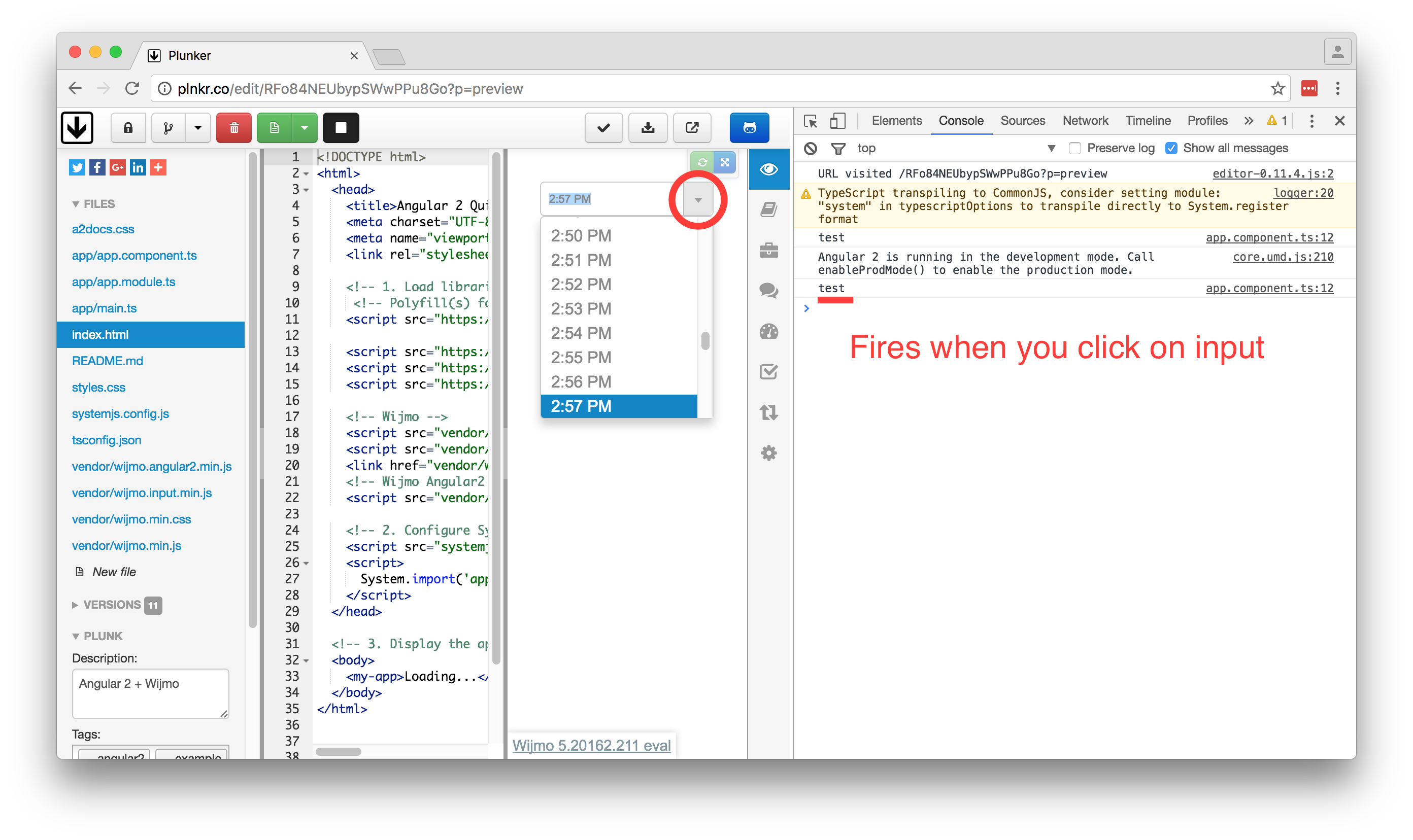
Task: Click the fork branch icon button
Action: point(168,128)
